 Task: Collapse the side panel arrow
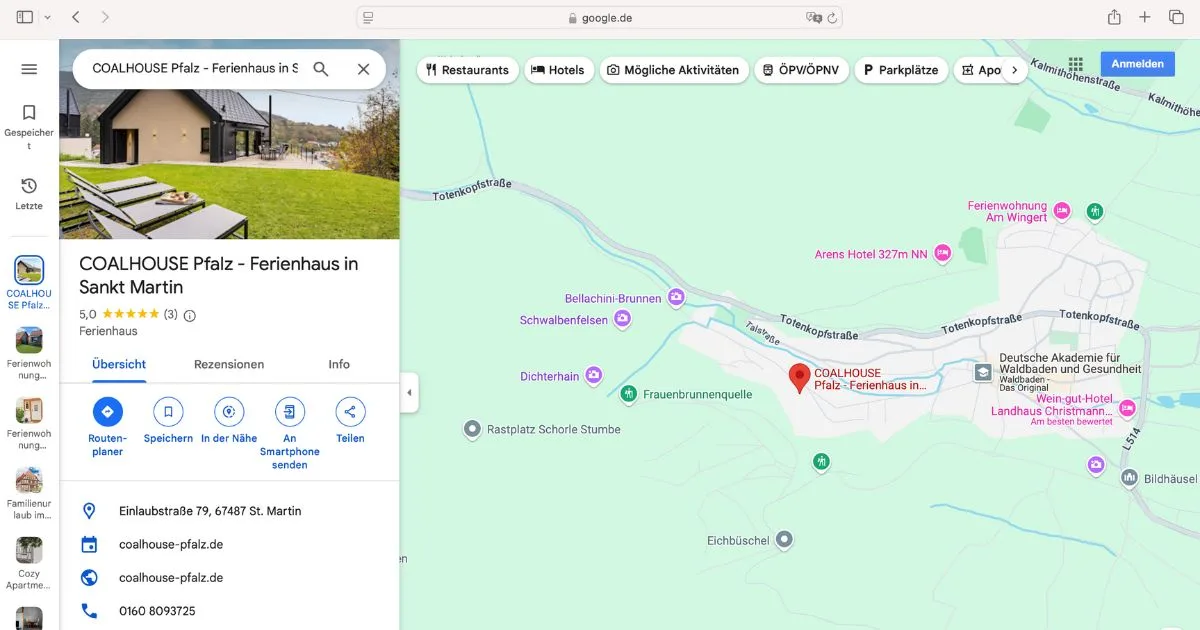[408, 393]
